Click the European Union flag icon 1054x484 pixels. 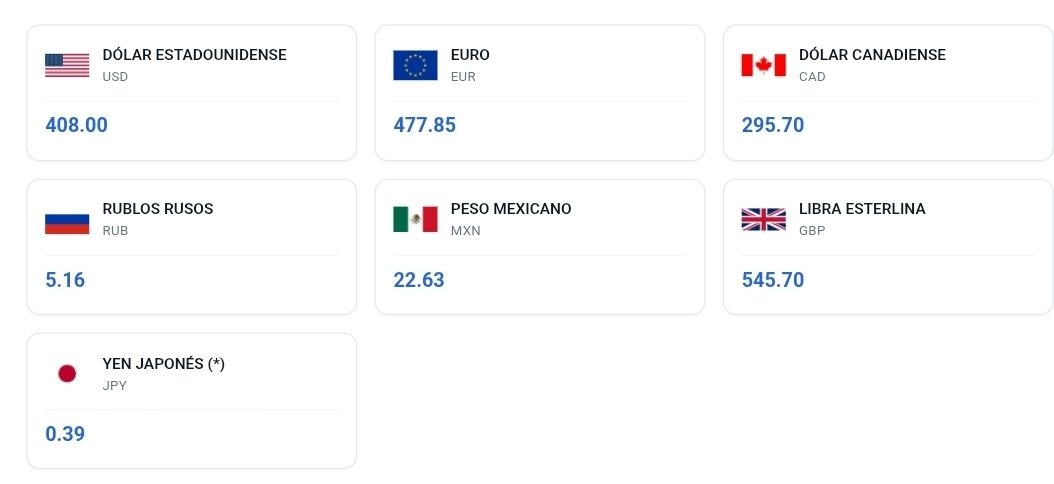415,65
